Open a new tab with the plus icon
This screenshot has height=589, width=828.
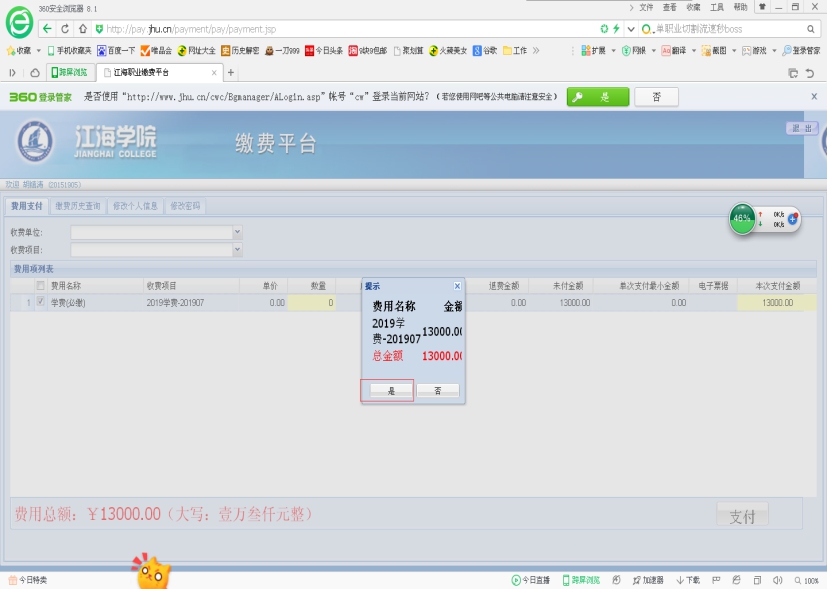click(231, 72)
